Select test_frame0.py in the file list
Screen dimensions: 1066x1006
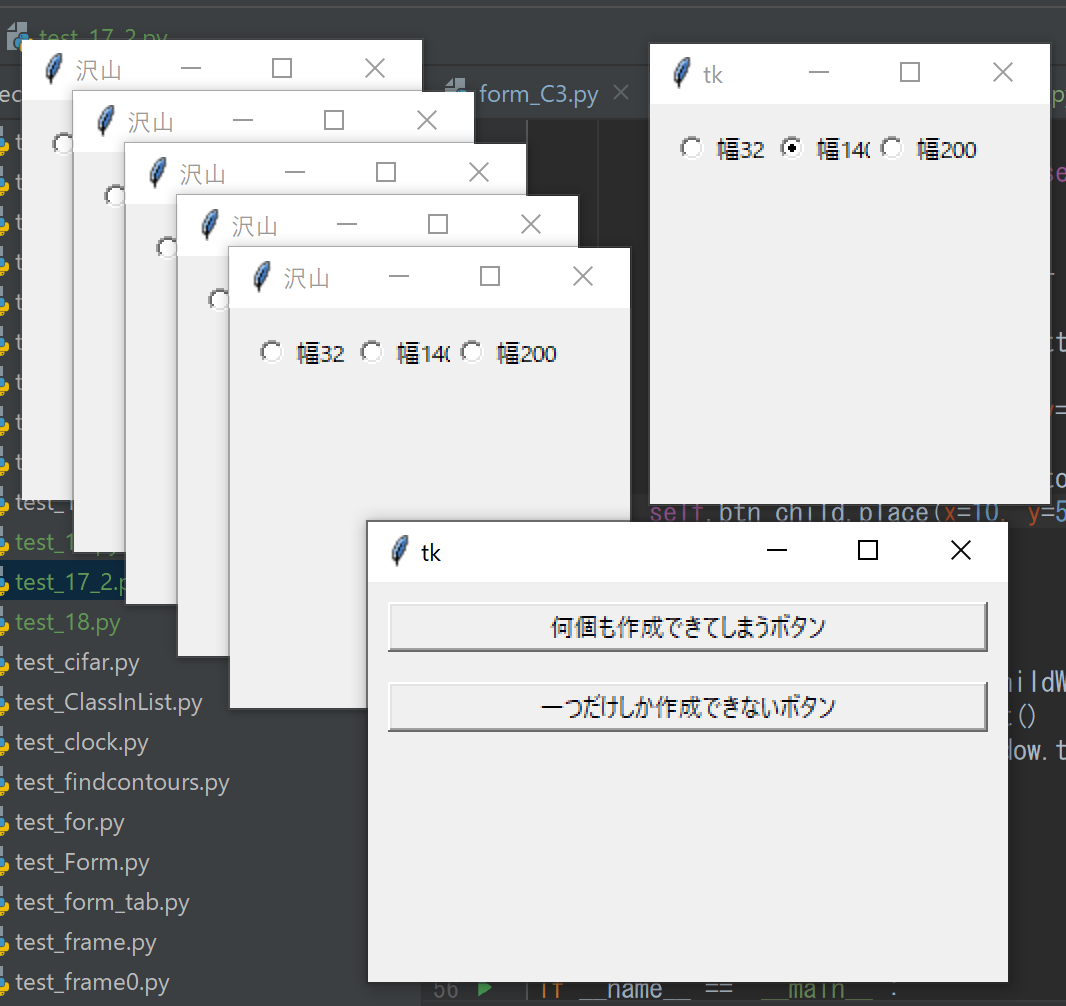pos(92,982)
